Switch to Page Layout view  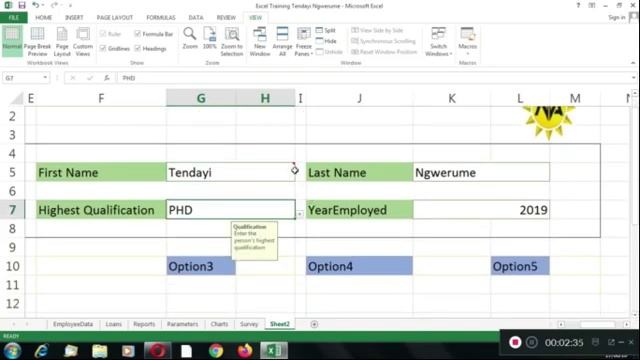(62, 42)
